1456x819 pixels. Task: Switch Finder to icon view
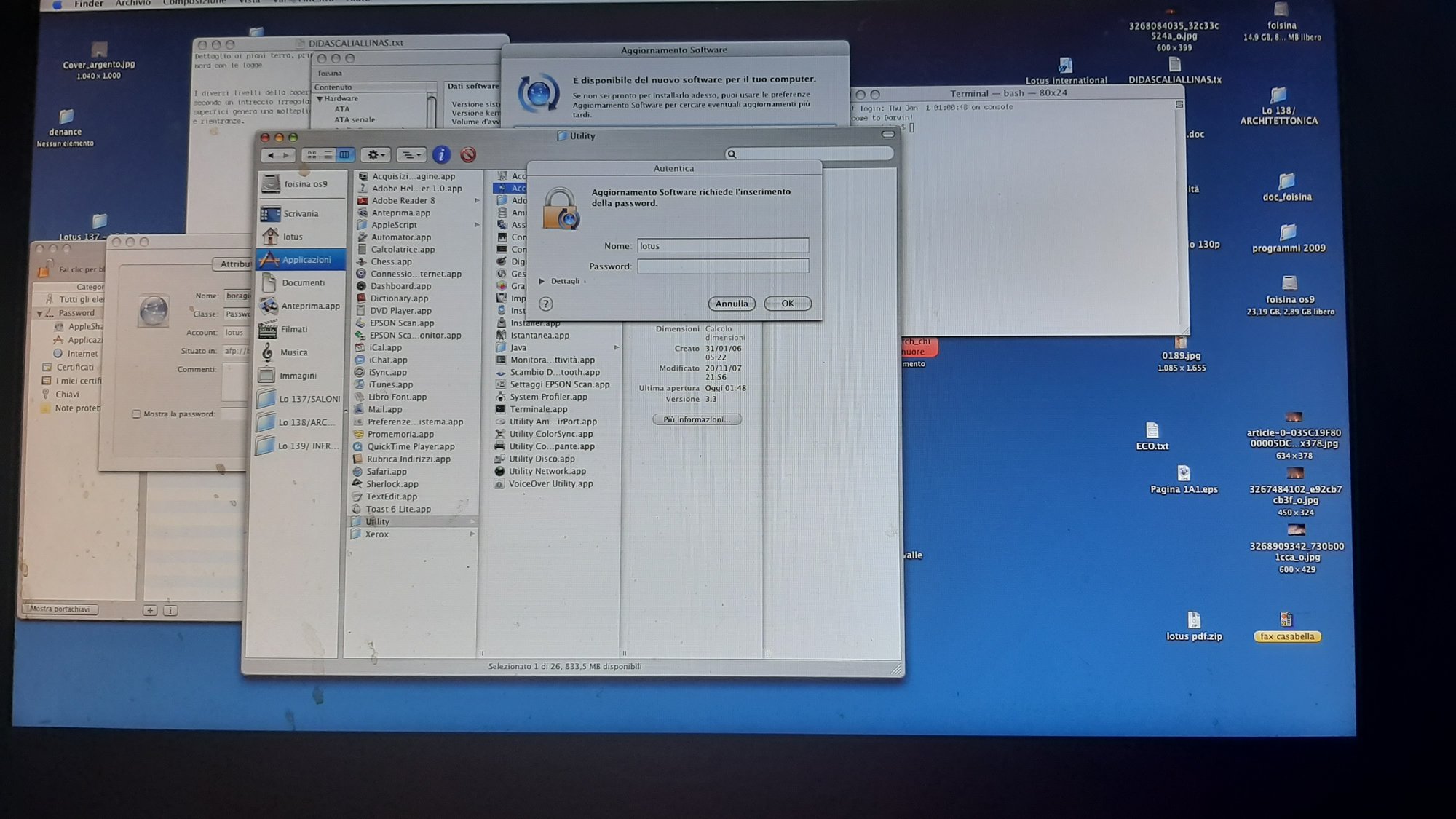312,155
